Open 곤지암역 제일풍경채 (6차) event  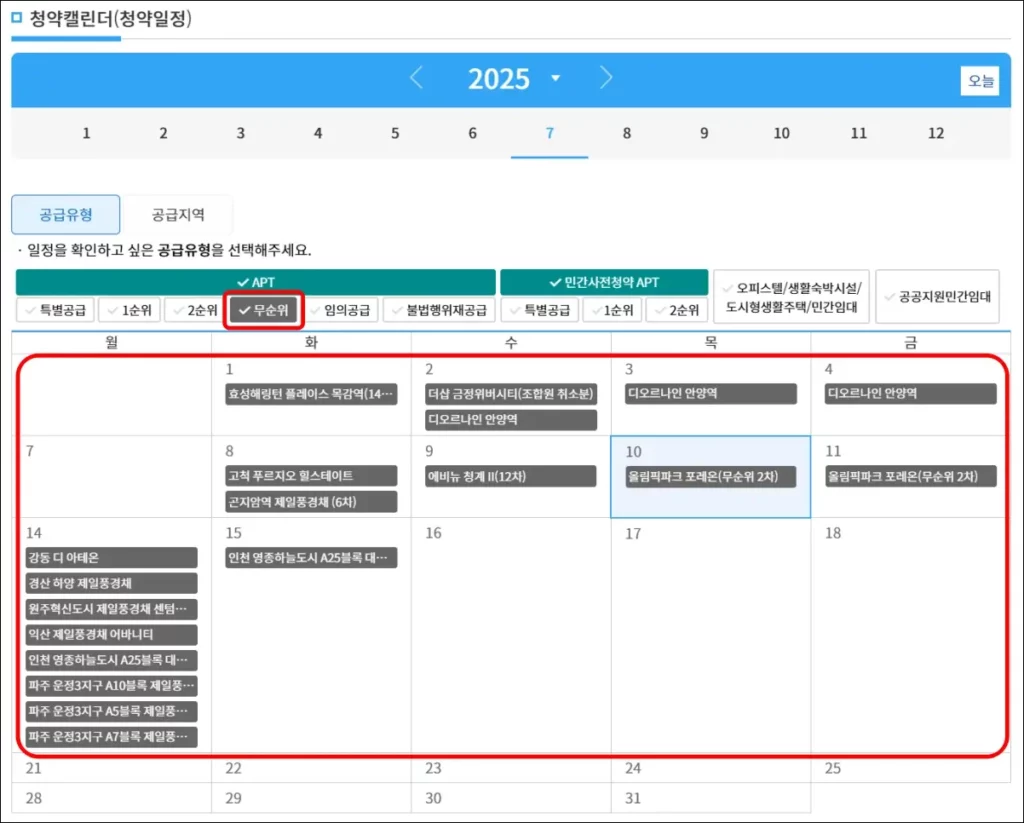point(312,502)
